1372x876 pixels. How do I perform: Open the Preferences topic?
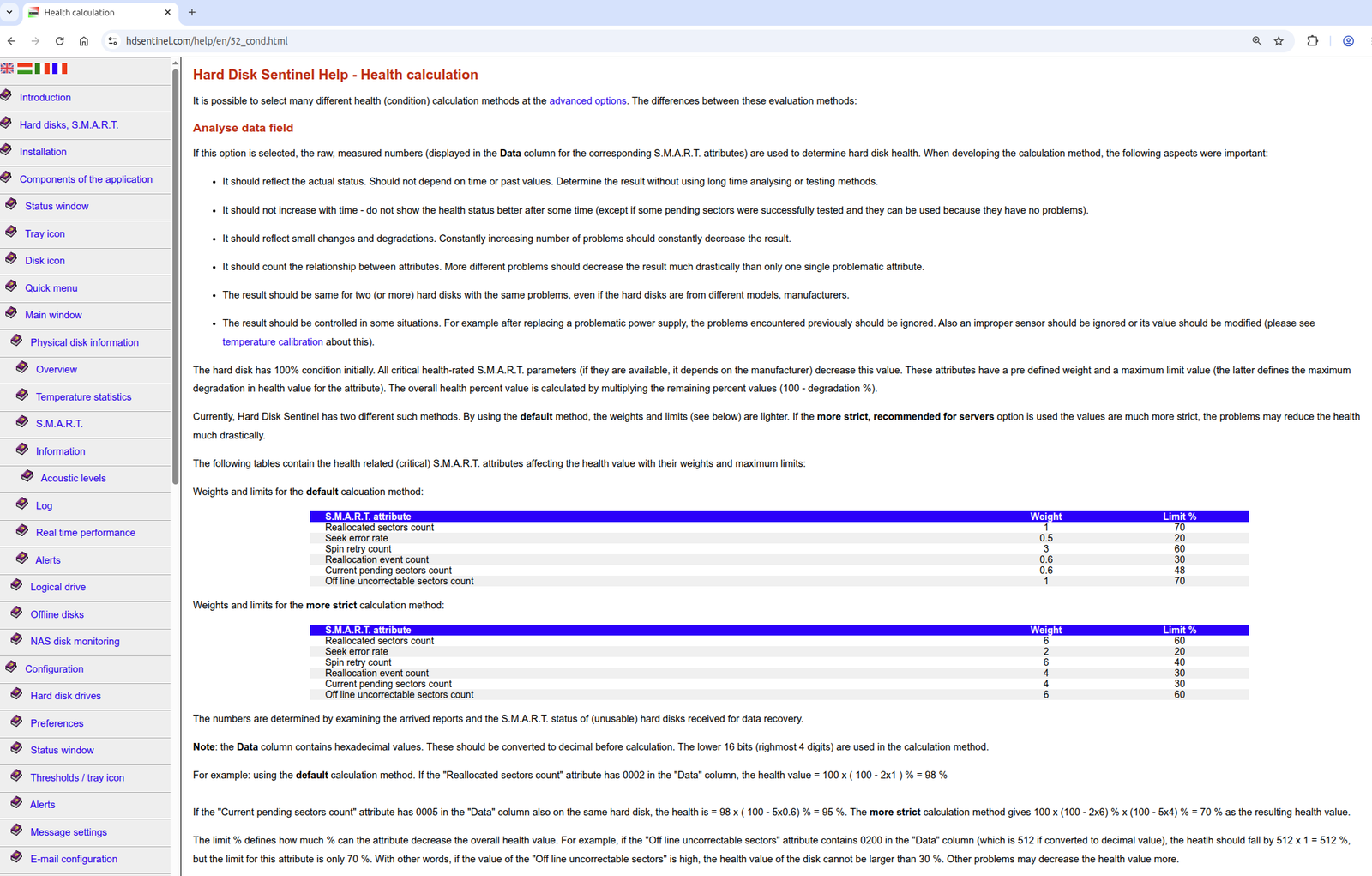click(x=57, y=724)
